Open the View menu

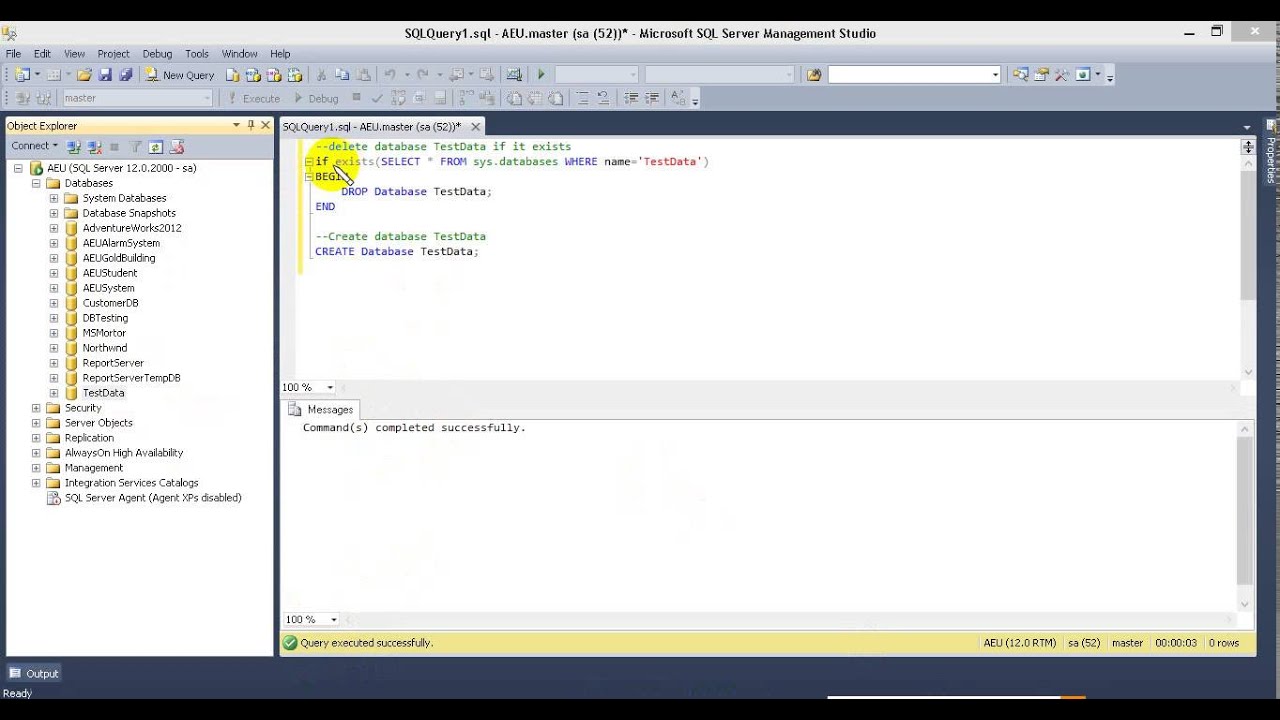click(74, 54)
